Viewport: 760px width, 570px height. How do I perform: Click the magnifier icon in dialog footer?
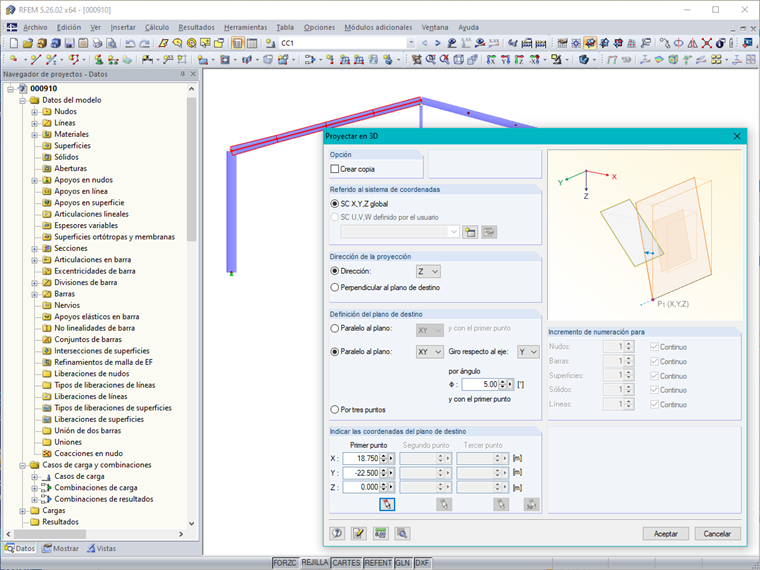402,534
